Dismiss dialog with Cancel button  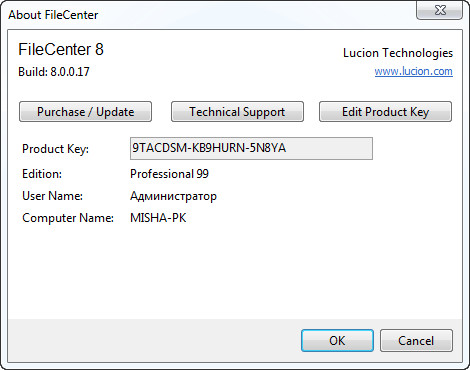(416, 341)
